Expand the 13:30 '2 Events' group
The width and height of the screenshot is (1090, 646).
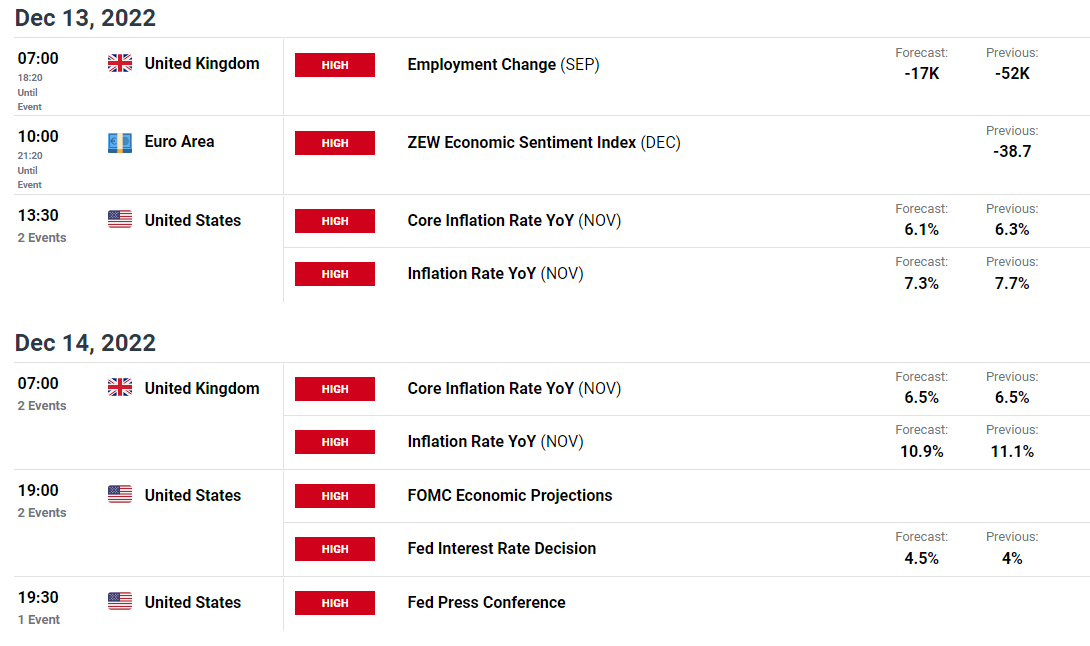click(x=42, y=238)
